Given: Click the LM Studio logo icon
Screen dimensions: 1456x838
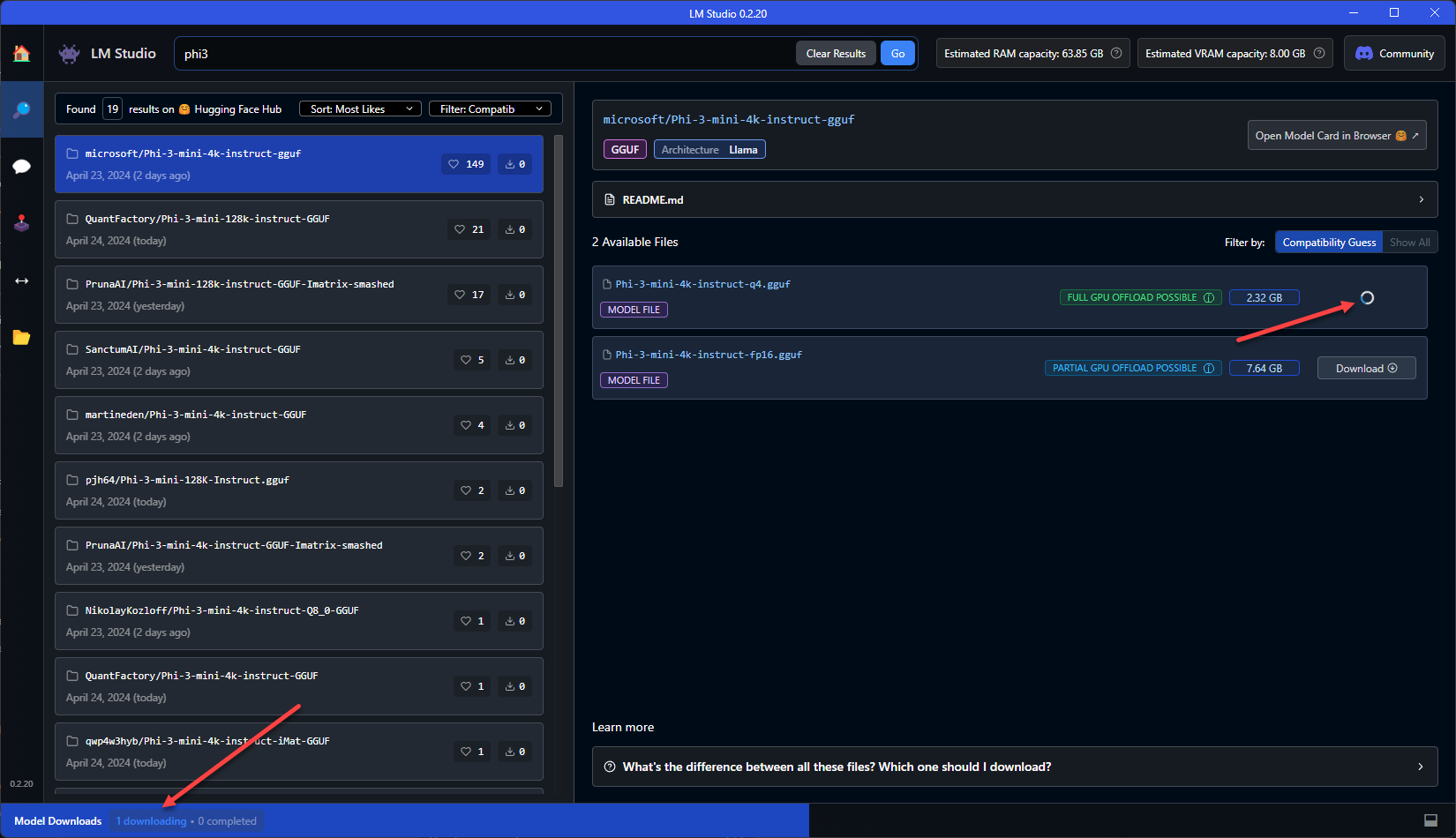Looking at the screenshot, I should tap(69, 54).
